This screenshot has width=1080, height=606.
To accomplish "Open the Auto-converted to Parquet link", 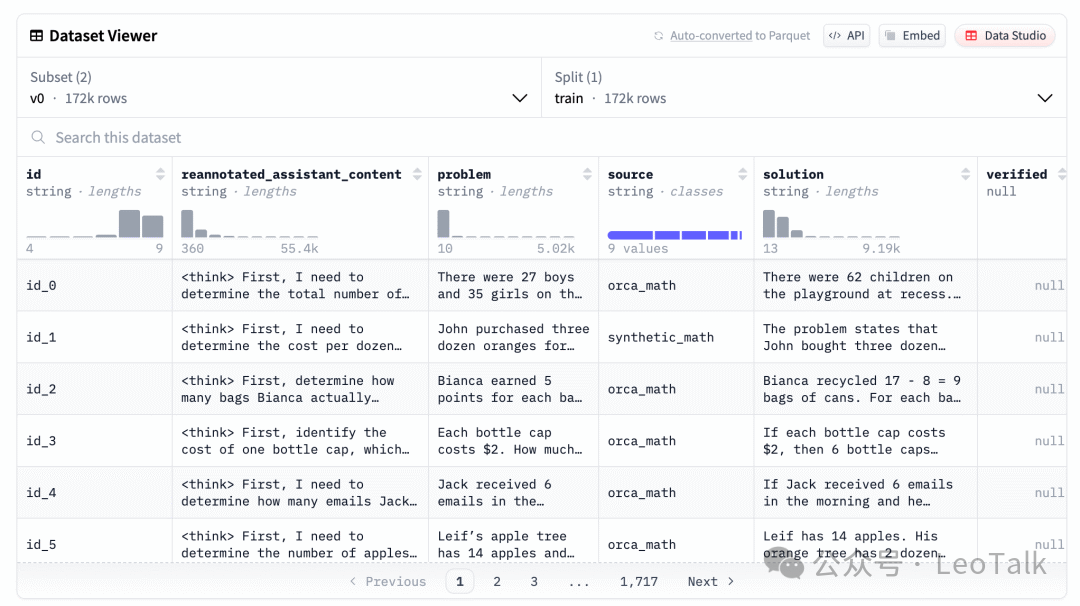I will pos(740,36).
